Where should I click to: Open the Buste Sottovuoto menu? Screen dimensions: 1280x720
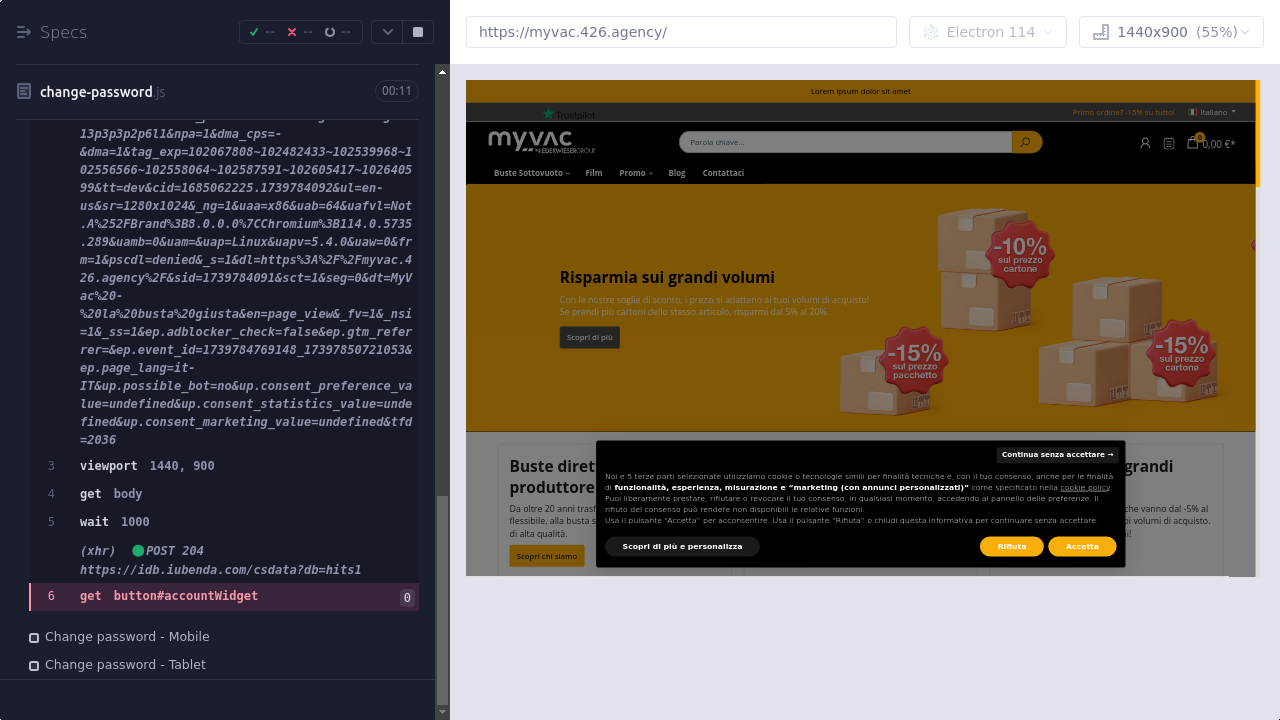[531, 173]
